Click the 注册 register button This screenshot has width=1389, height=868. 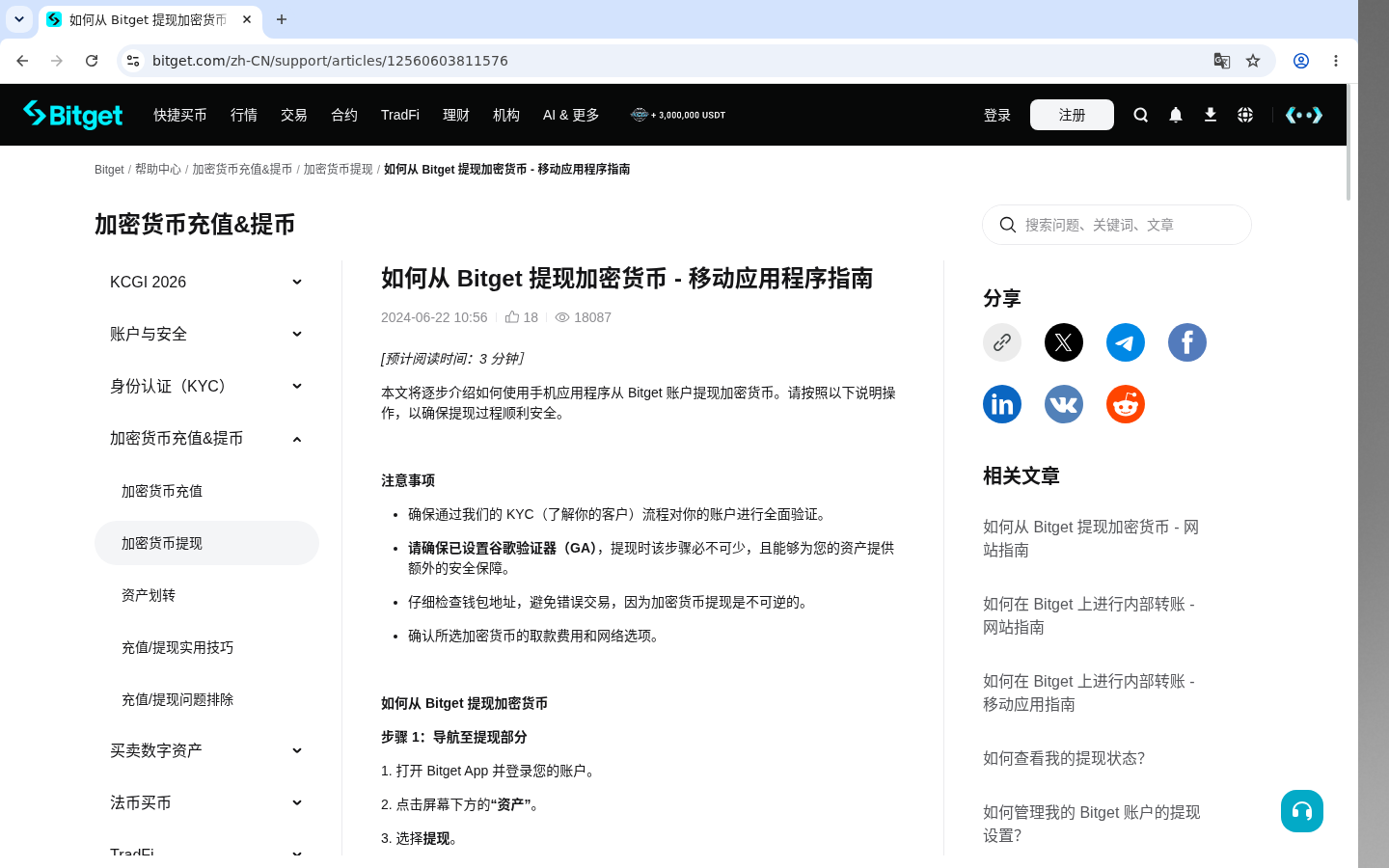tap(1072, 115)
